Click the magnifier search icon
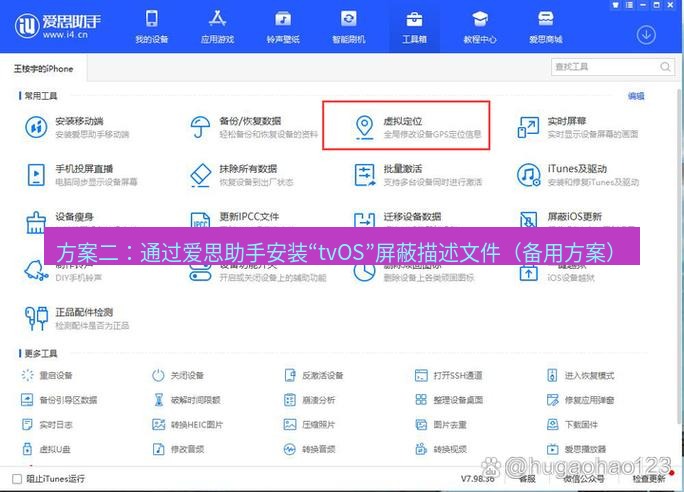Viewport: 684px width, 492px height. [665, 67]
